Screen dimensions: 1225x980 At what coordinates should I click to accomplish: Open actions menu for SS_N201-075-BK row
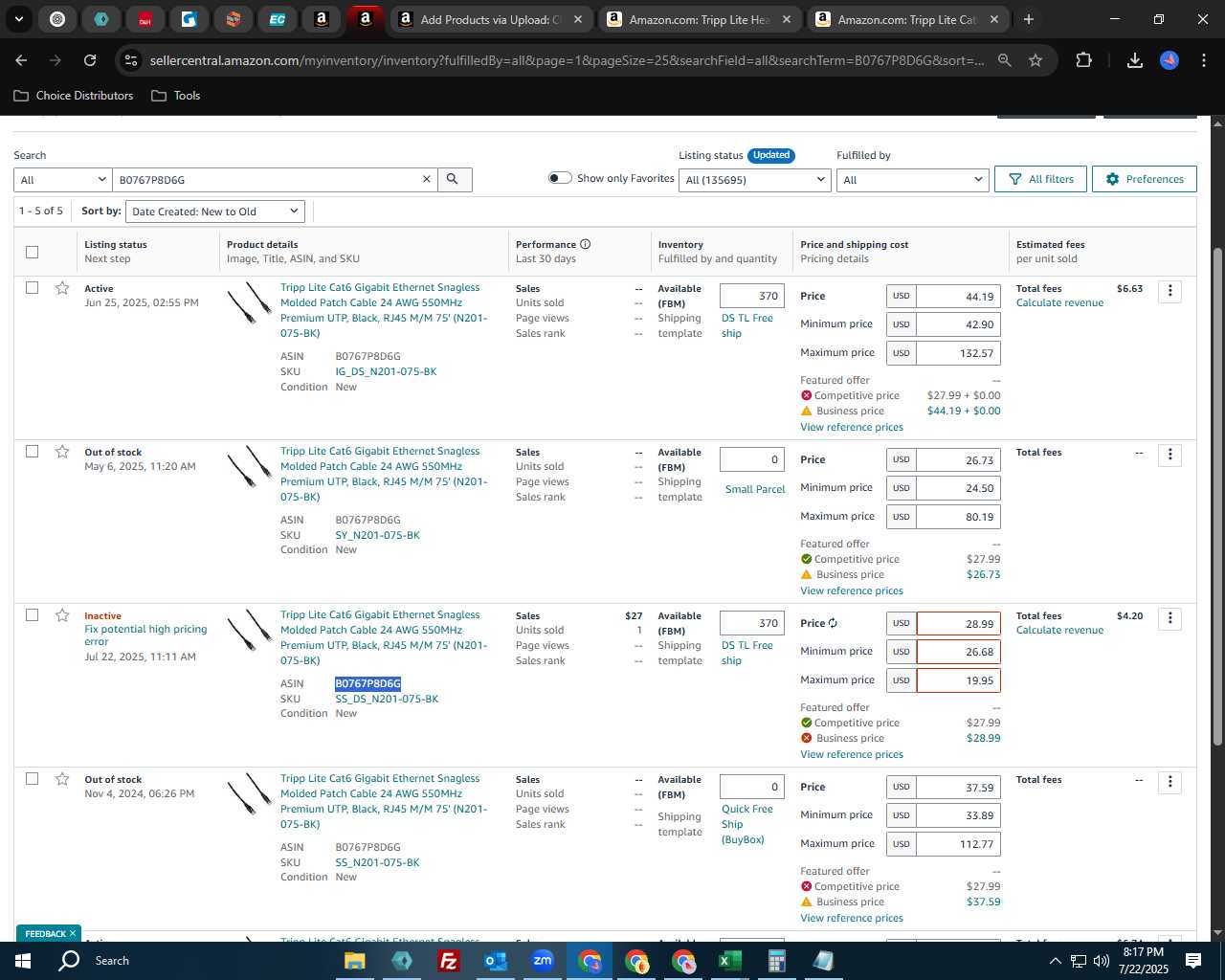pos(1169,782)
